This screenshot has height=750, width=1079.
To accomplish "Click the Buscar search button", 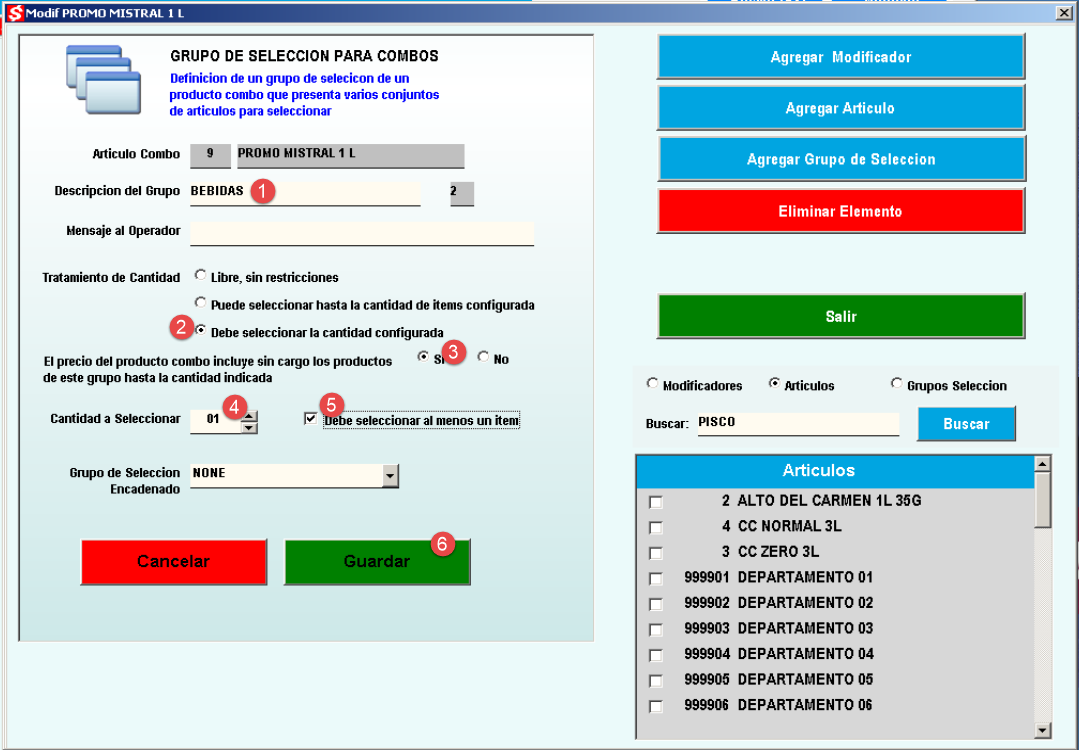I will [x=966, y=424].
